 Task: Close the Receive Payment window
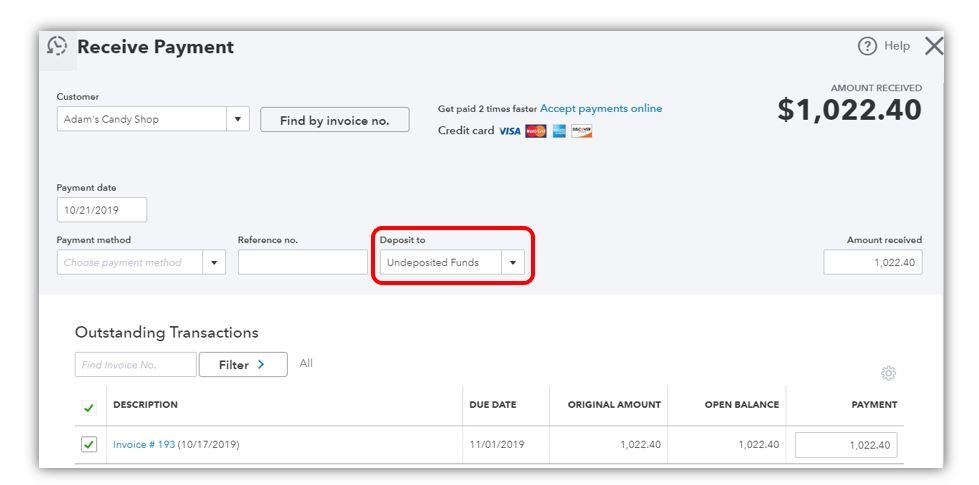(x=933, y=46)
